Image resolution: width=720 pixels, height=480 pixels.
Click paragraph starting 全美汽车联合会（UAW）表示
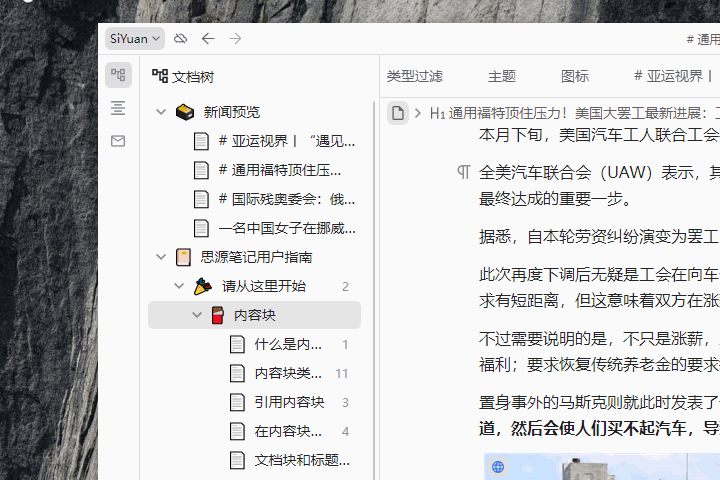[599, 186]
